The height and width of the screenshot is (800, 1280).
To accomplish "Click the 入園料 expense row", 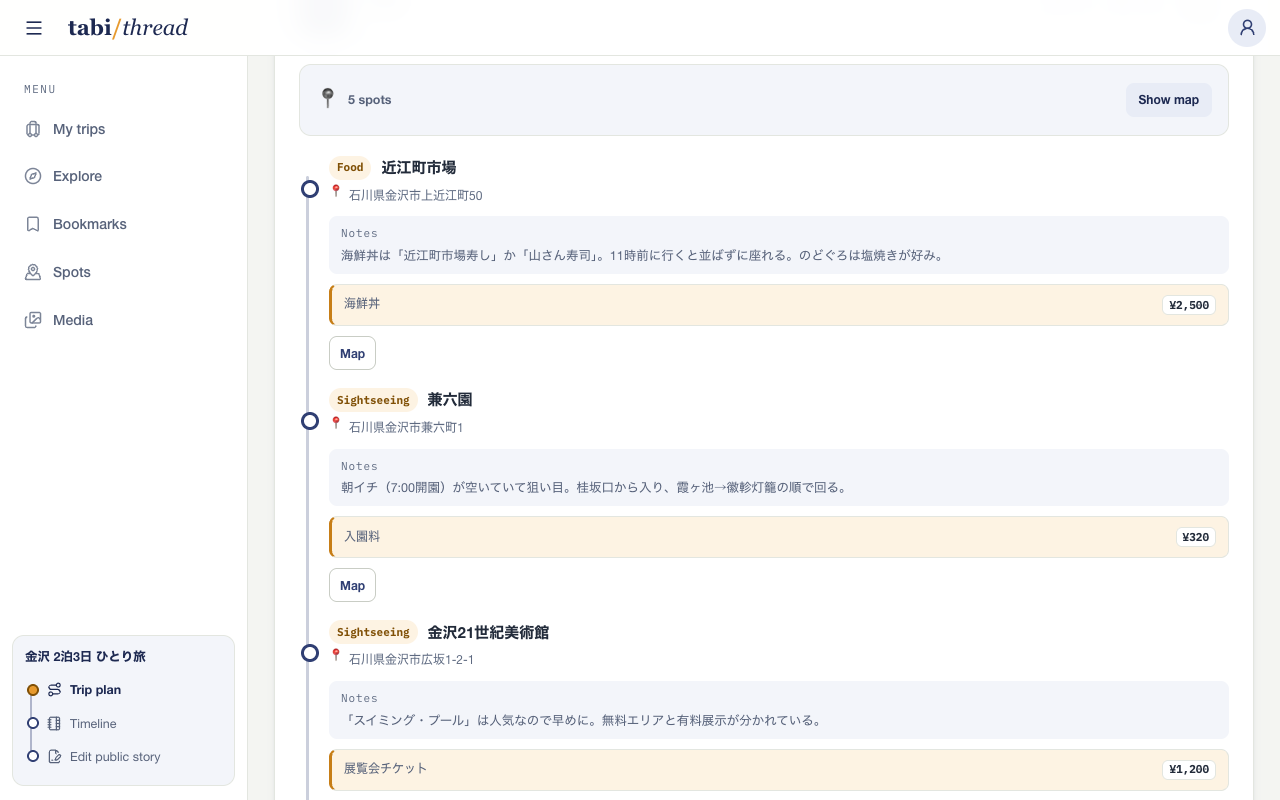I will [778, 537].
